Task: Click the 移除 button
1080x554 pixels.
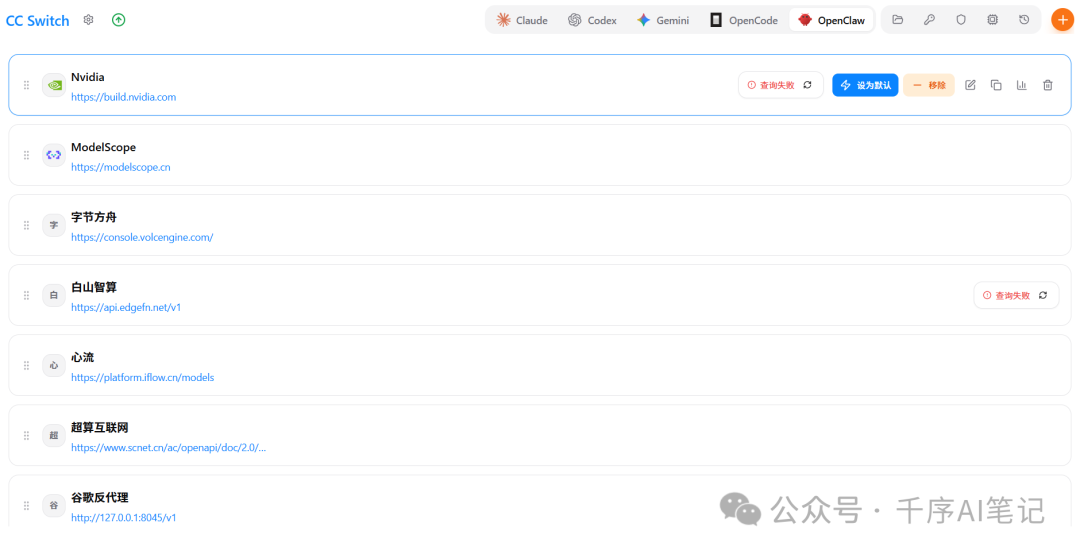Action: [929, 85]
